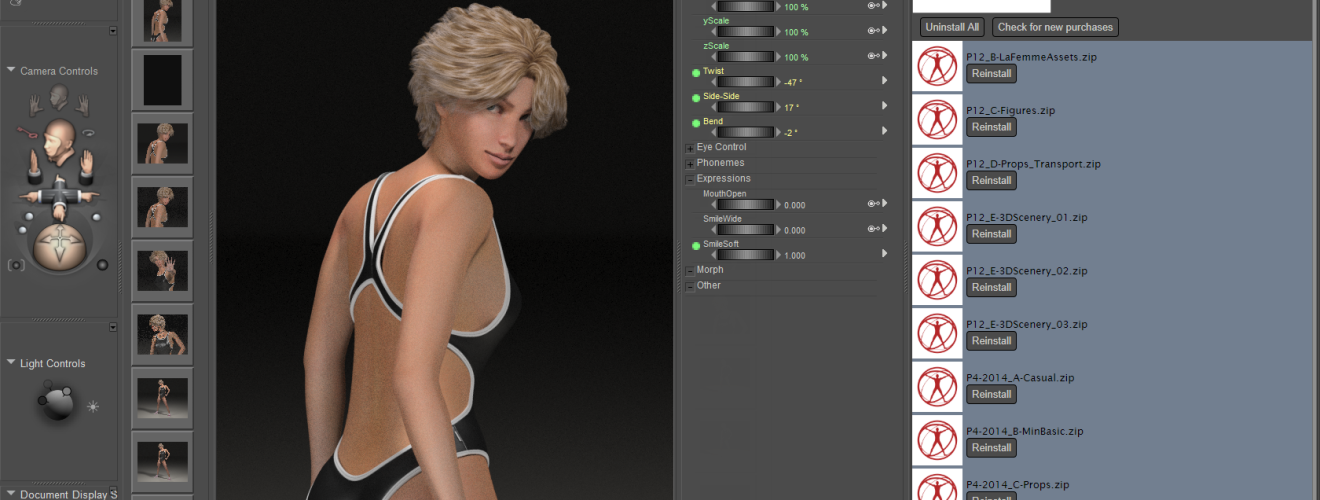The height and width of the screenshot is (500, 1320).
Task: Click the left hand camera icon
Action: click(x=35, y=102)
